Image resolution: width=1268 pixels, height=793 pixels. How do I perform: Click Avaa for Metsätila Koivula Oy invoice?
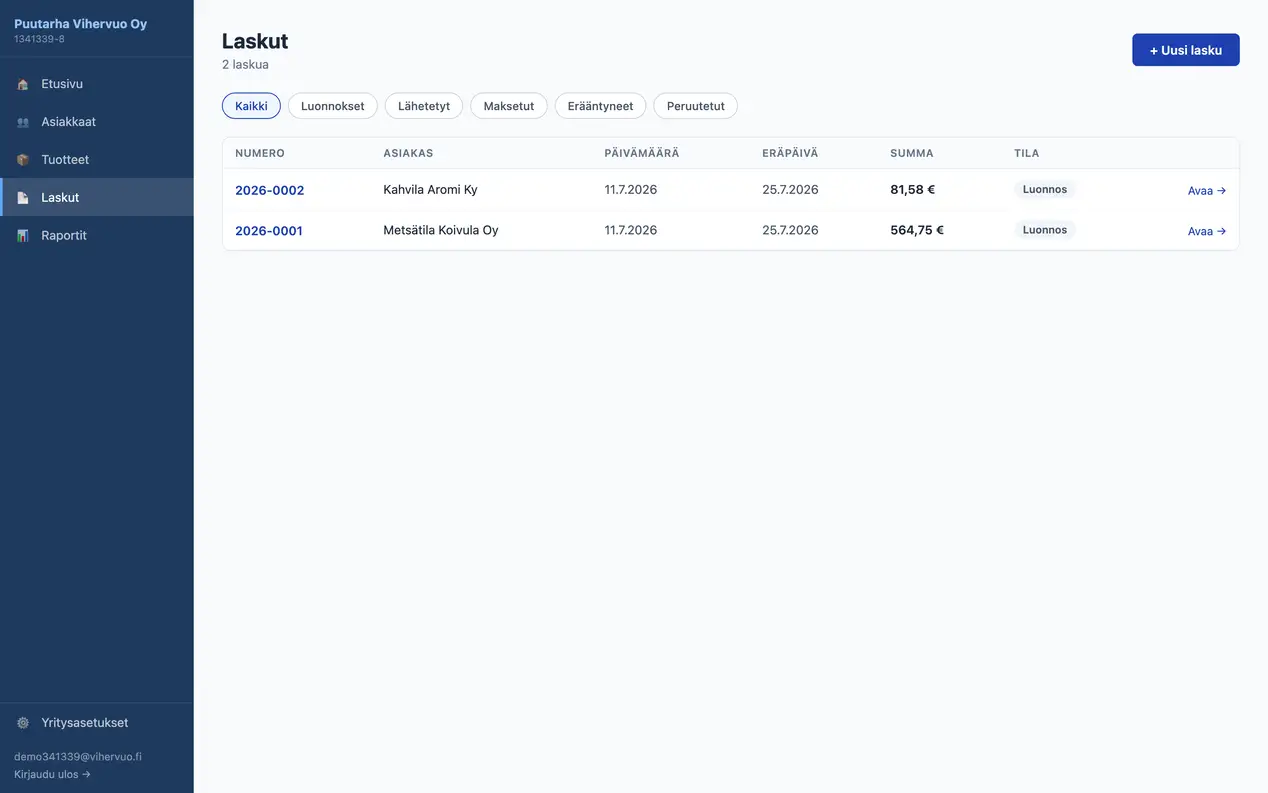1206,231
